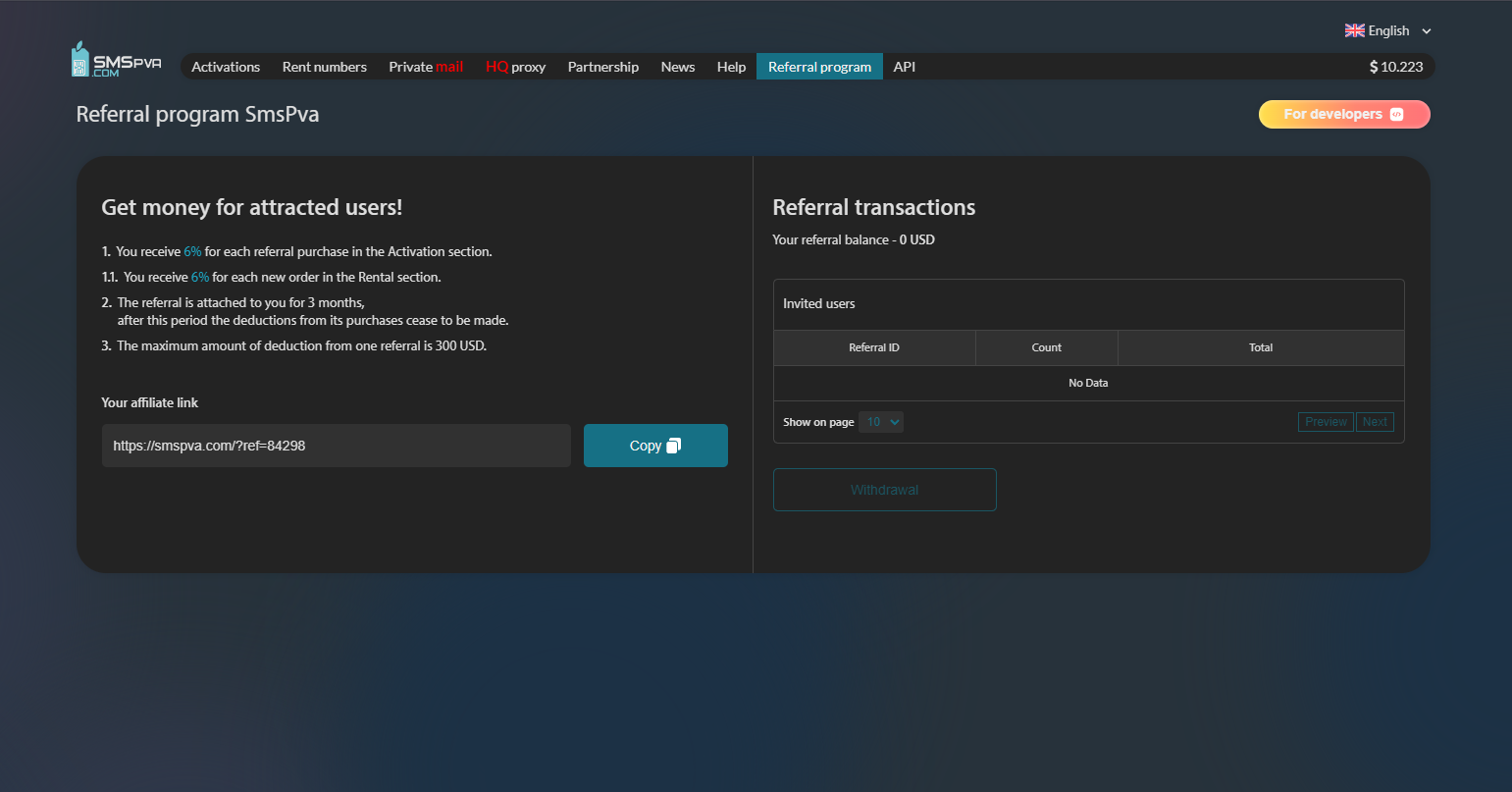The width and height of the screenshot is (1512, 792).
Task: Select the Referral program tab
Action: [819, 67]
